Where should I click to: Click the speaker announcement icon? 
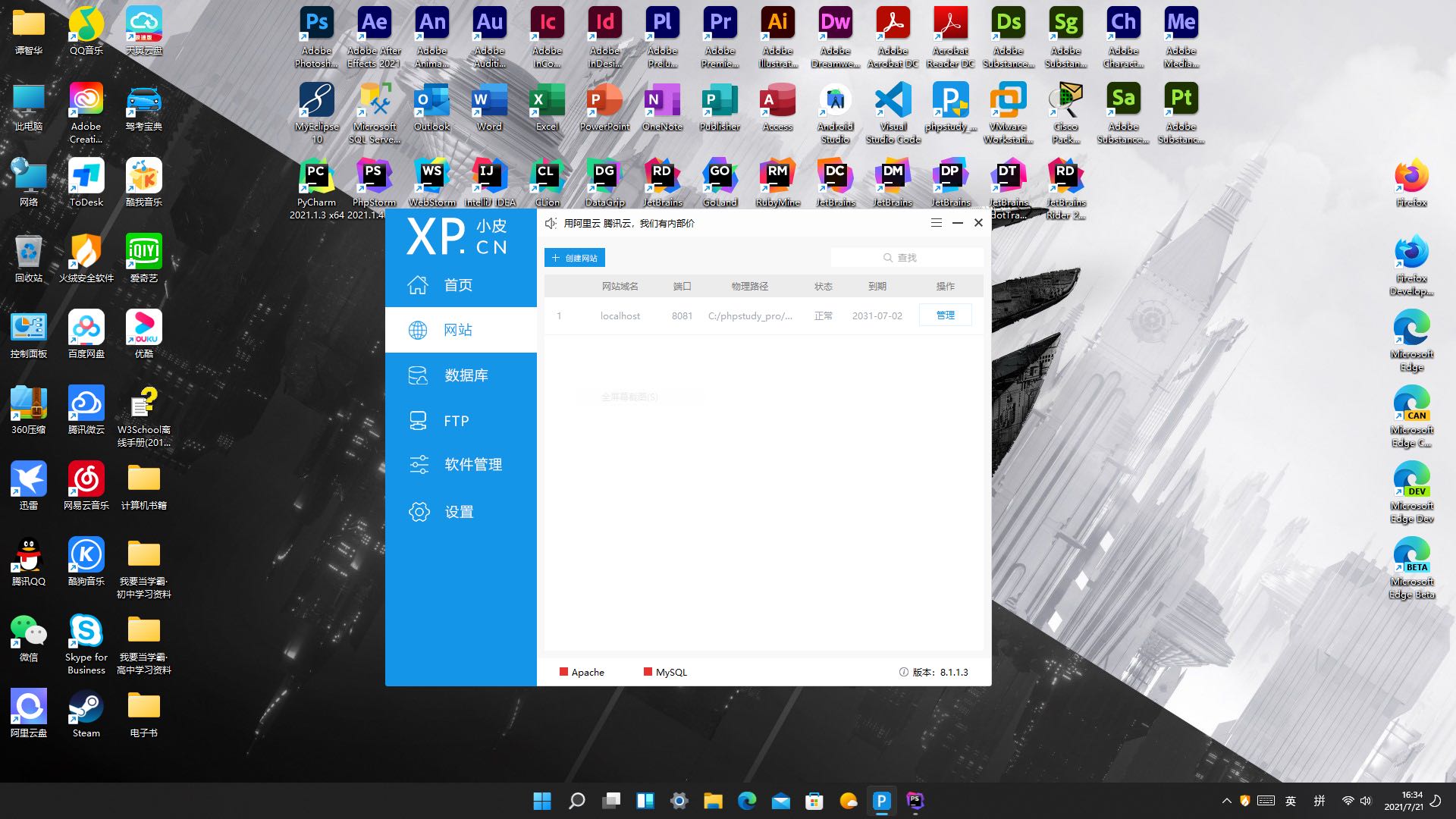tap(551, 223)
